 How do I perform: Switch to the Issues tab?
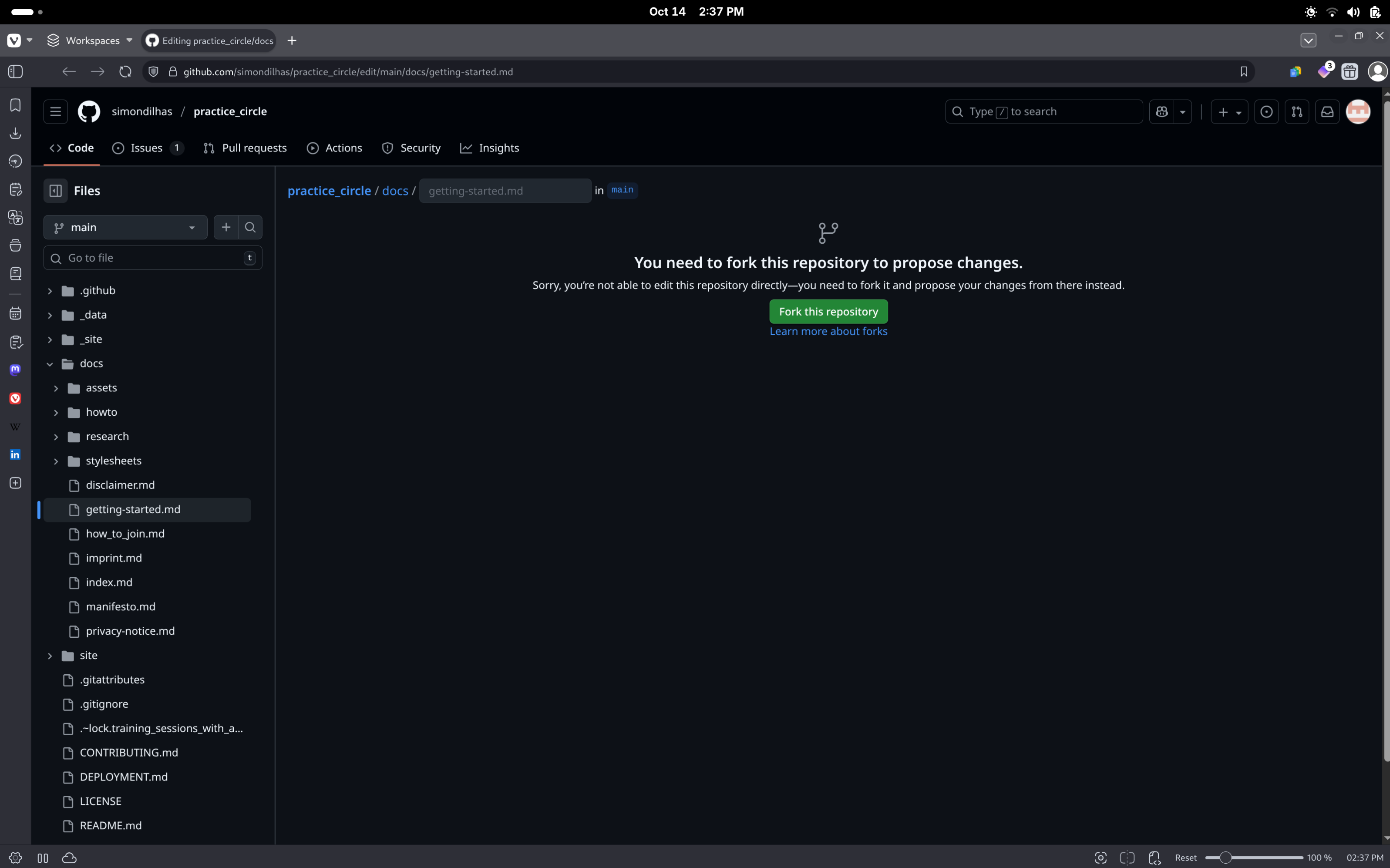pos(147,148)
